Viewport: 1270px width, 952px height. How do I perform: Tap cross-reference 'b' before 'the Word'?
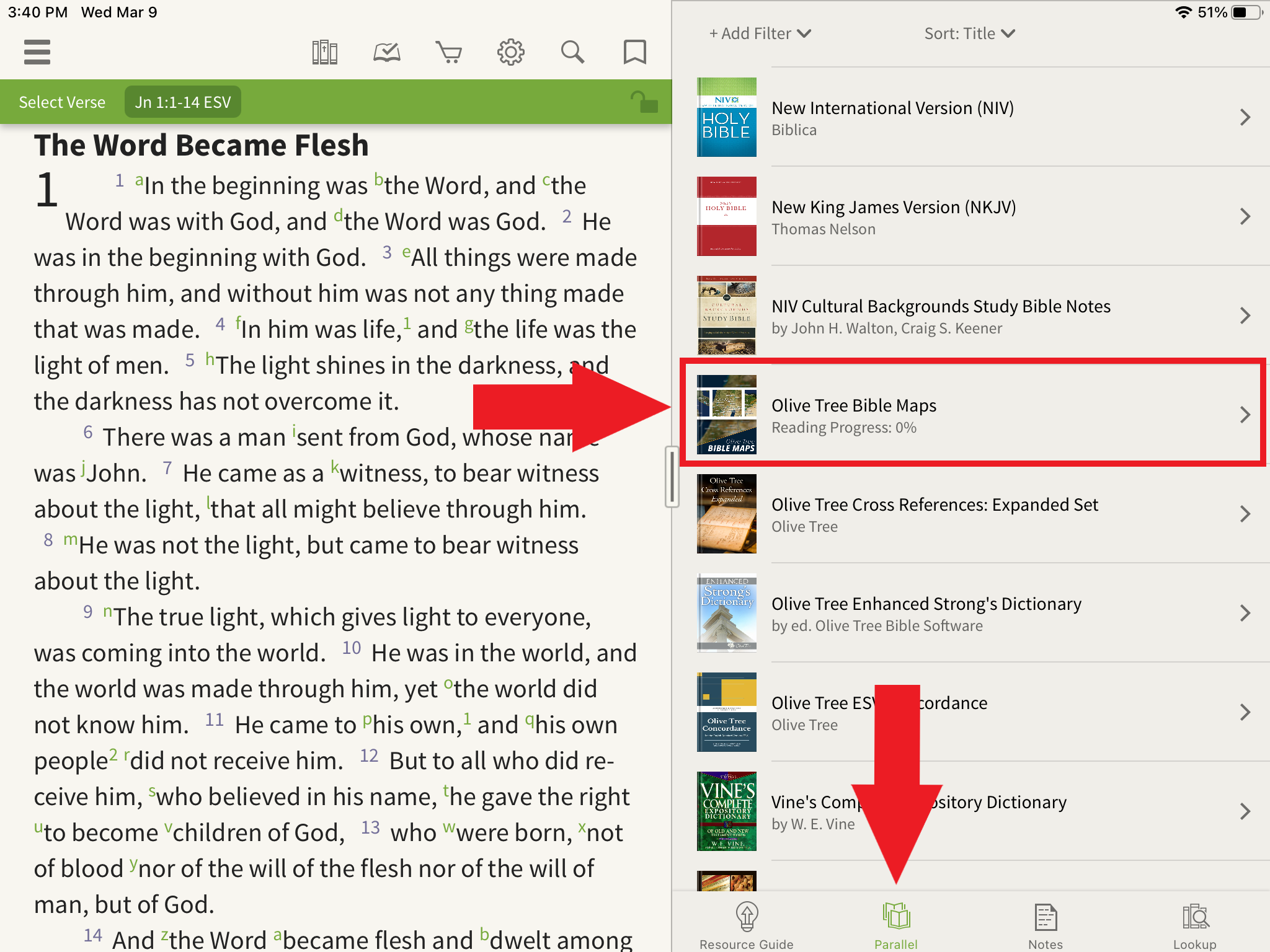point(379,180)
